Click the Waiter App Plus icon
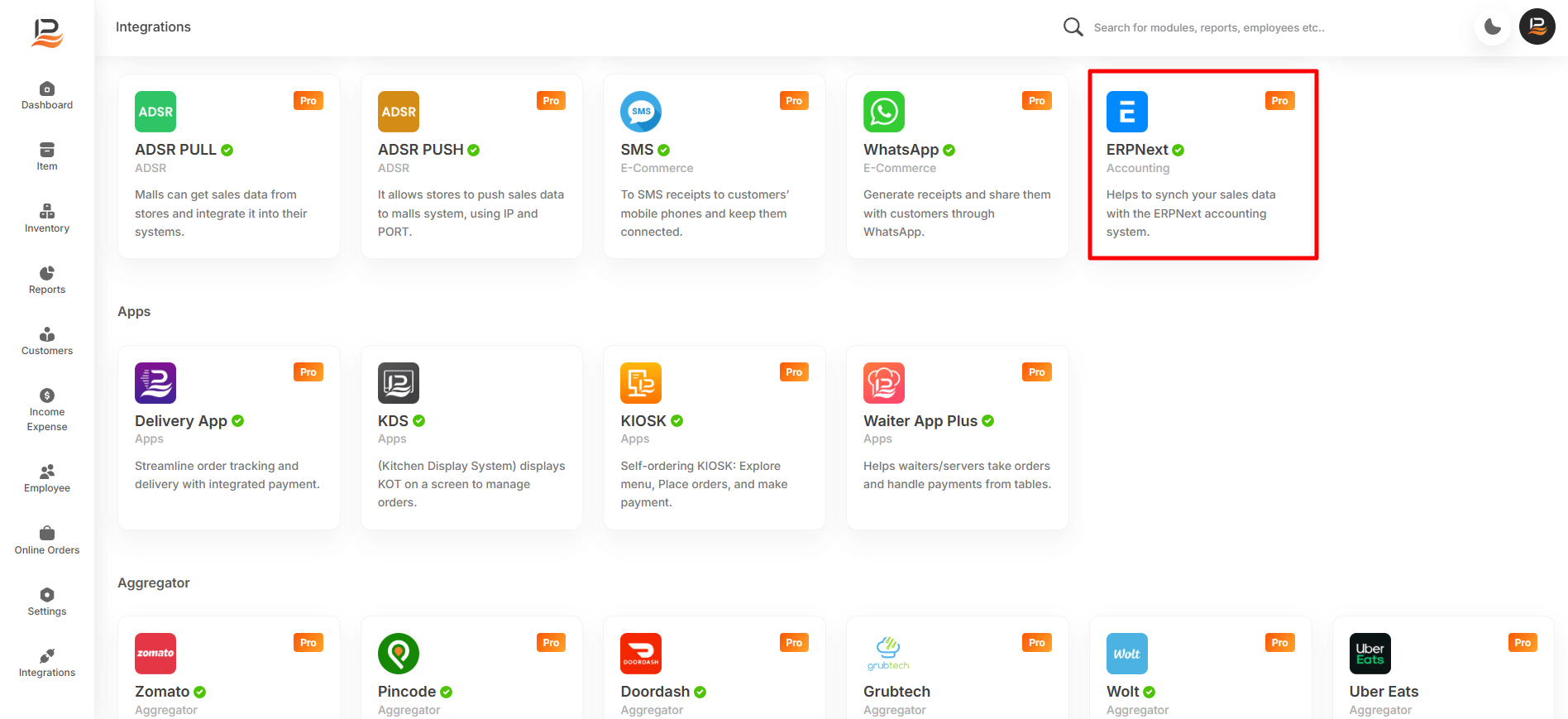The width and height of the screenshot is (1568, 719). coord(884,383)
